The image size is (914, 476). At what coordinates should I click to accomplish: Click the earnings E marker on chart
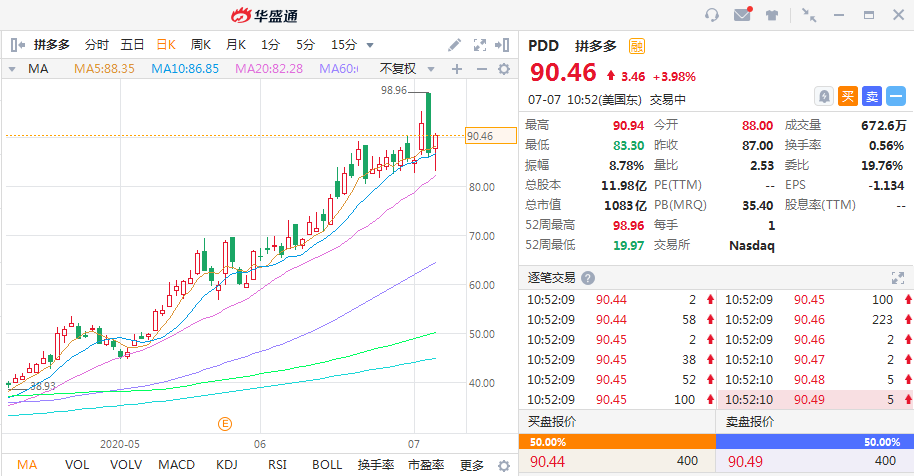[x=225, y=424]
